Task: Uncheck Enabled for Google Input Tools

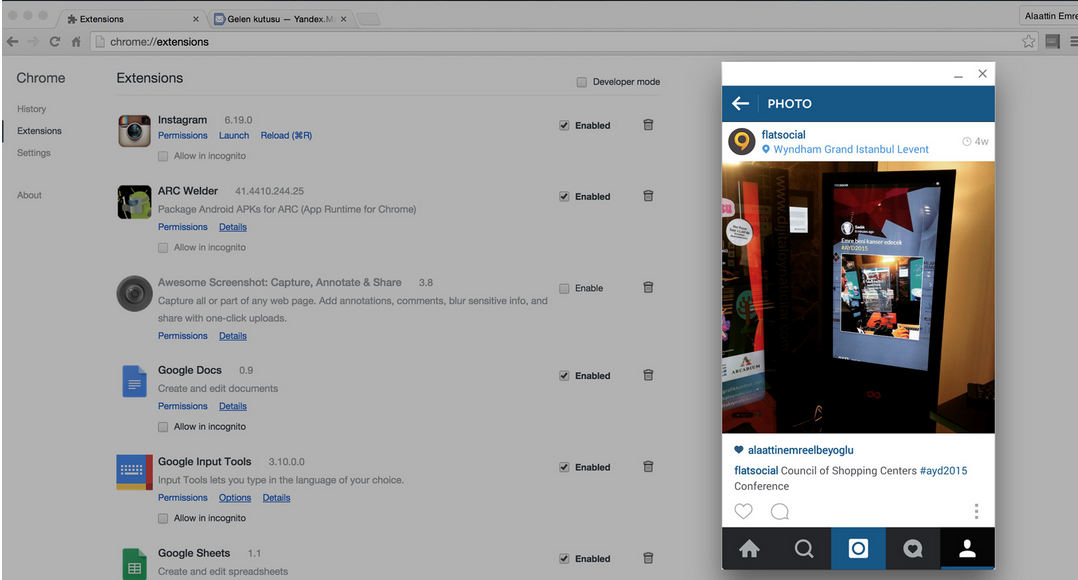Action: pyautogui.click(x=564, y=467)
